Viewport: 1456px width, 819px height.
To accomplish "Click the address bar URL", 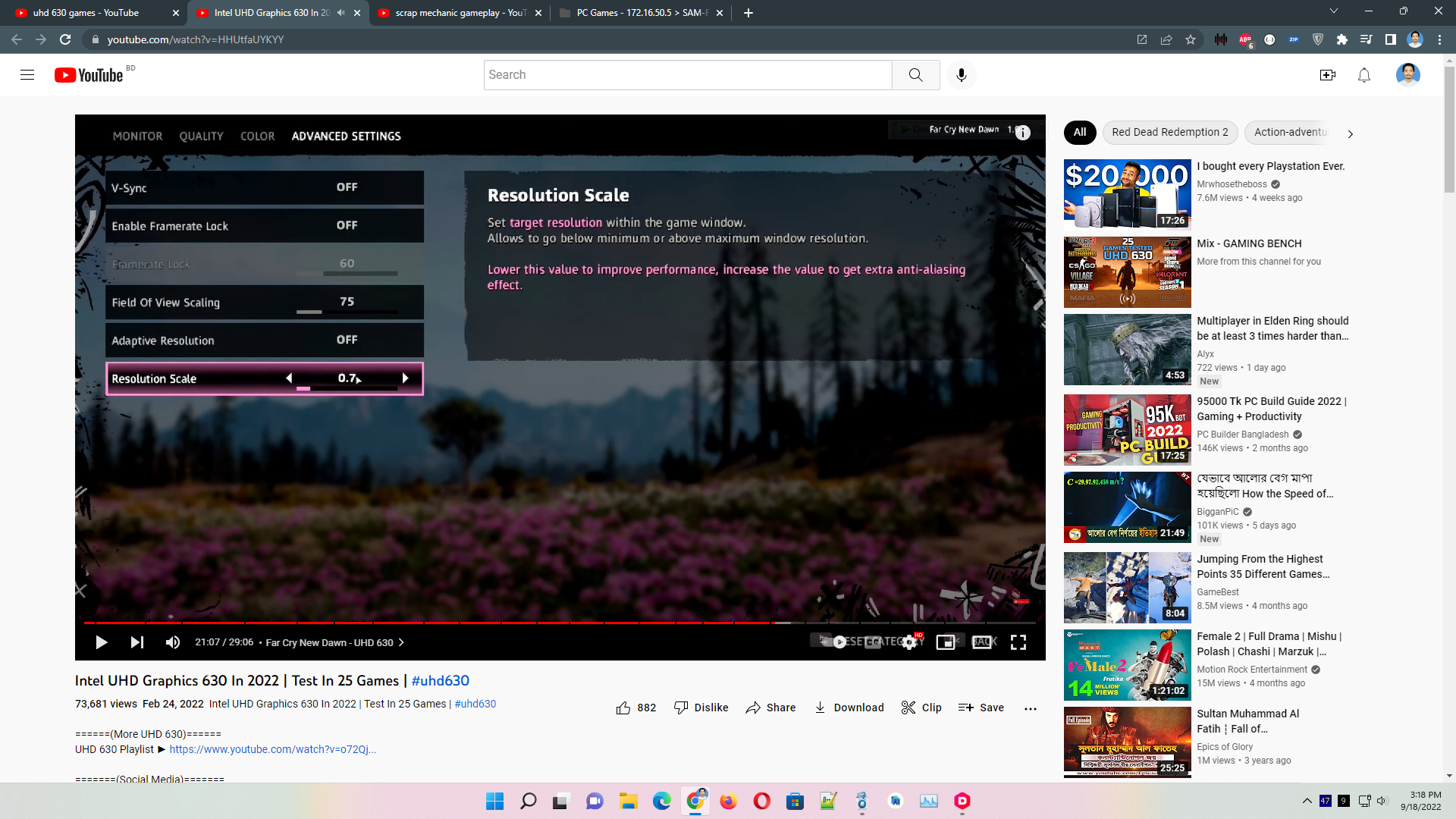I will point(196,39).
